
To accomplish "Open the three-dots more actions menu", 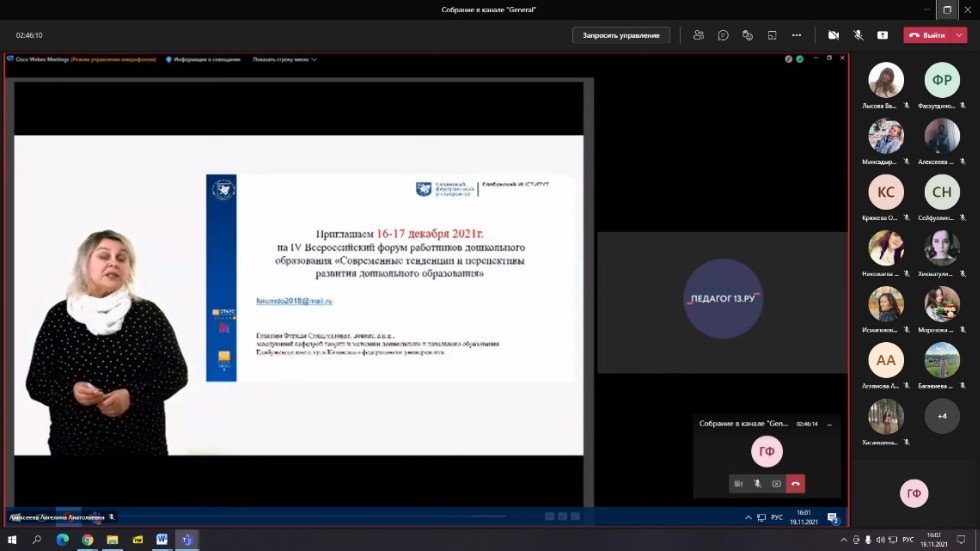I will click(x=796, y=35).
